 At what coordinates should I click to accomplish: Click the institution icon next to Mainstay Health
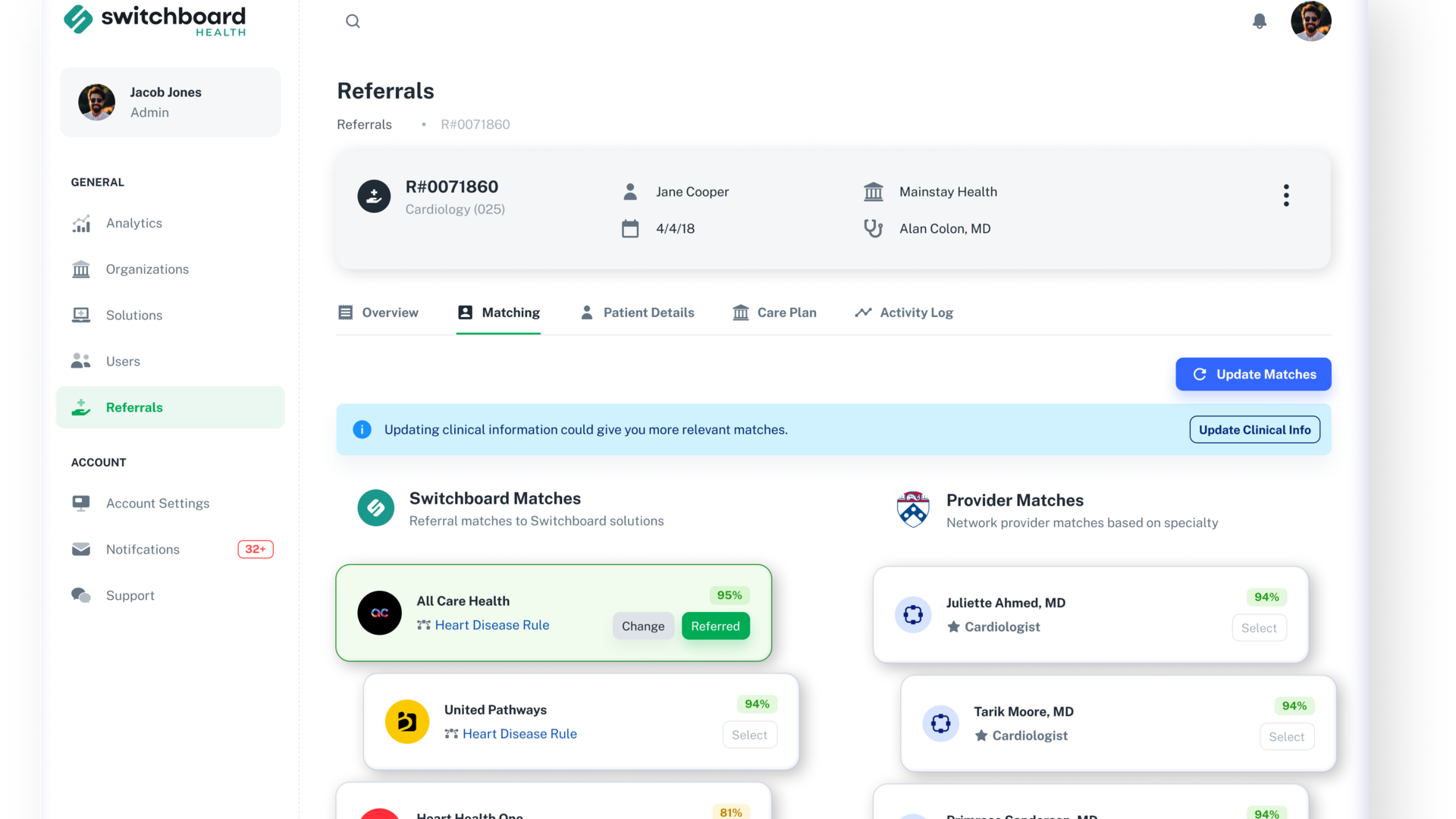click(874, 192)
